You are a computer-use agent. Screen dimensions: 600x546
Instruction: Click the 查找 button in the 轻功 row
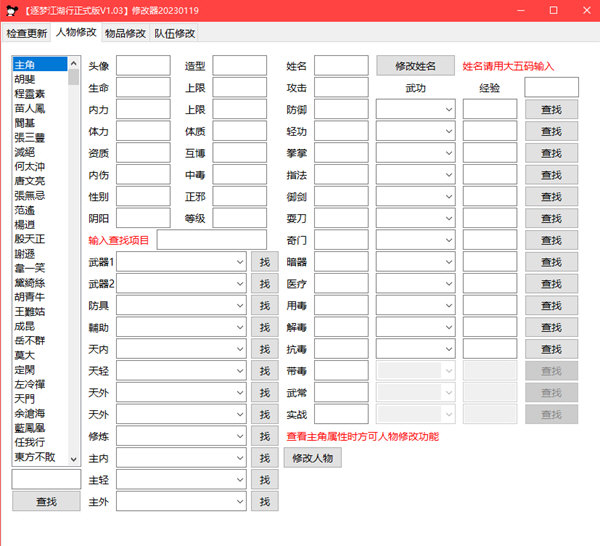(x=551, y=132)
